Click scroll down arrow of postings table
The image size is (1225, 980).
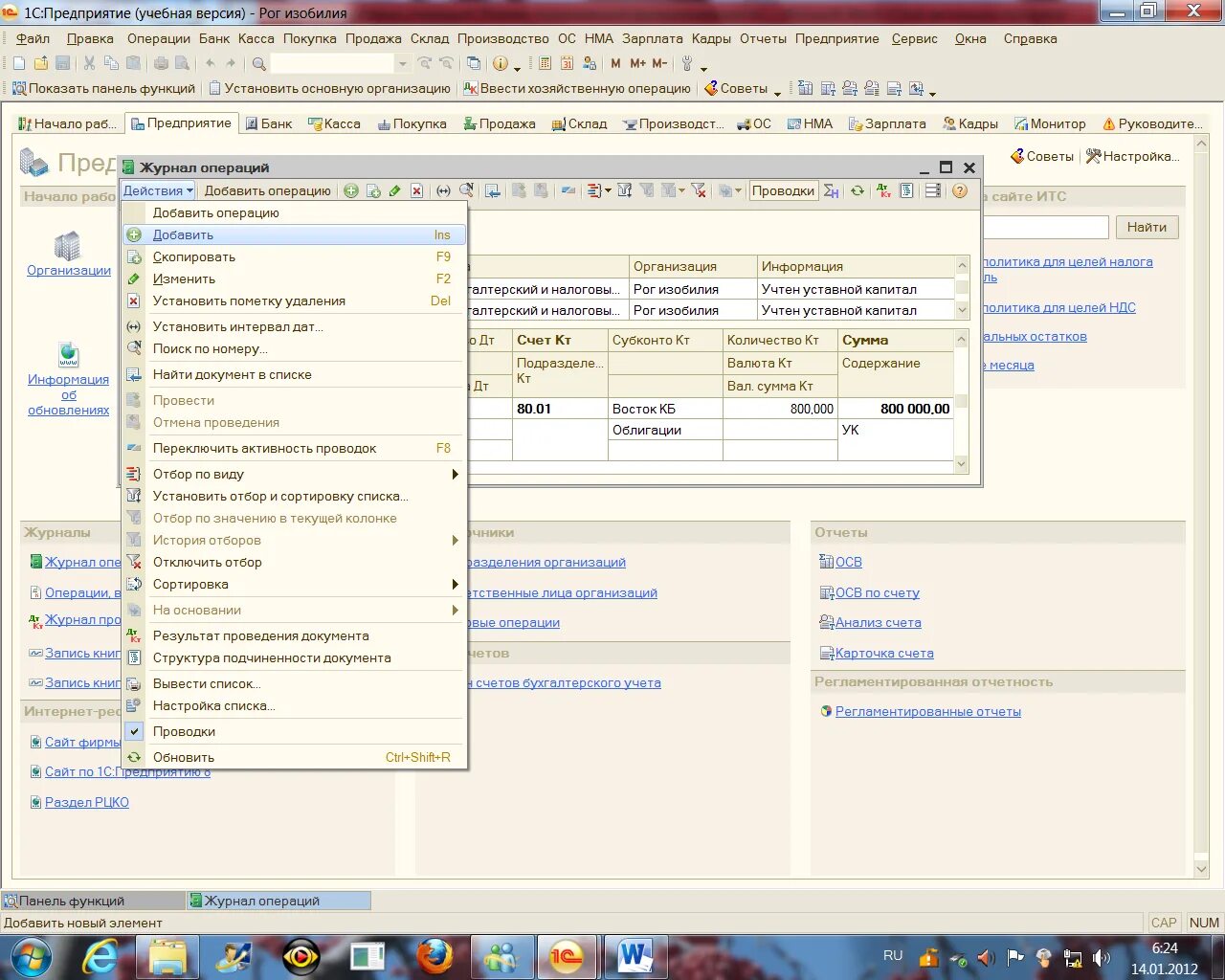(962, 464)
